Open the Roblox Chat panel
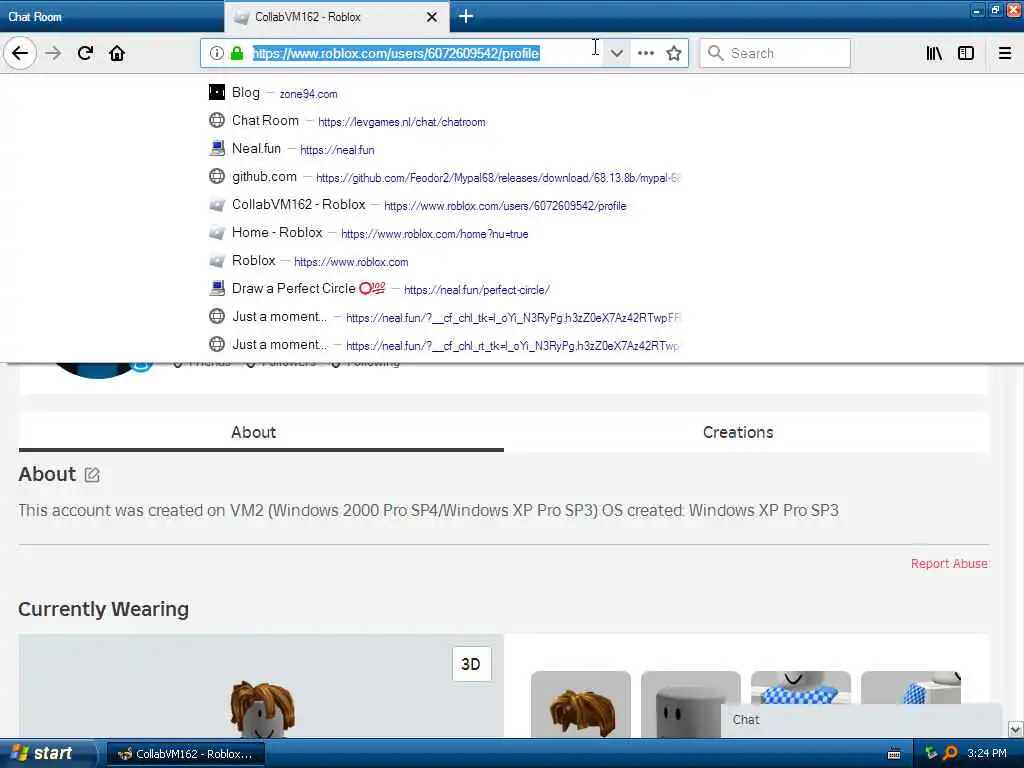This screenshot has width=1024, height=768. coord(861,720)
